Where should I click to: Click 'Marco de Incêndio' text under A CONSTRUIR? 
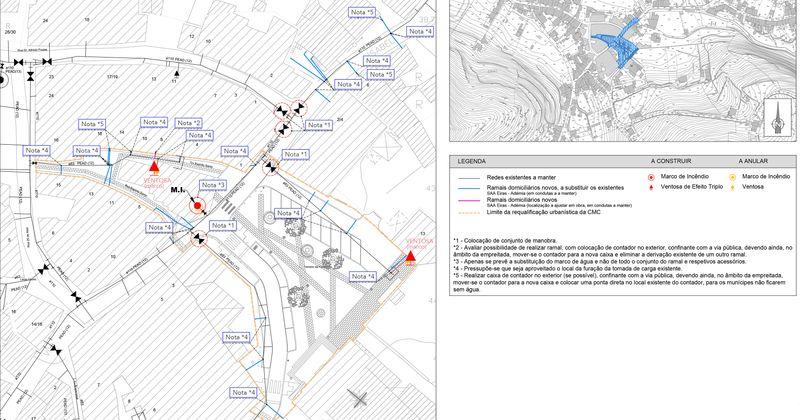click(x=684, y=177)
